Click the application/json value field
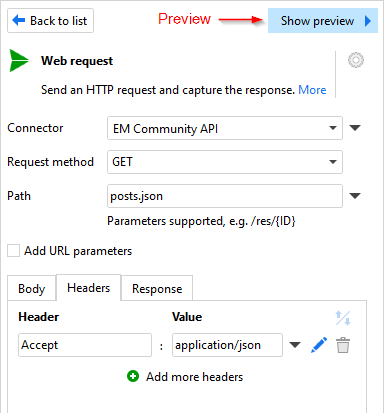 (x=227, y=345)
